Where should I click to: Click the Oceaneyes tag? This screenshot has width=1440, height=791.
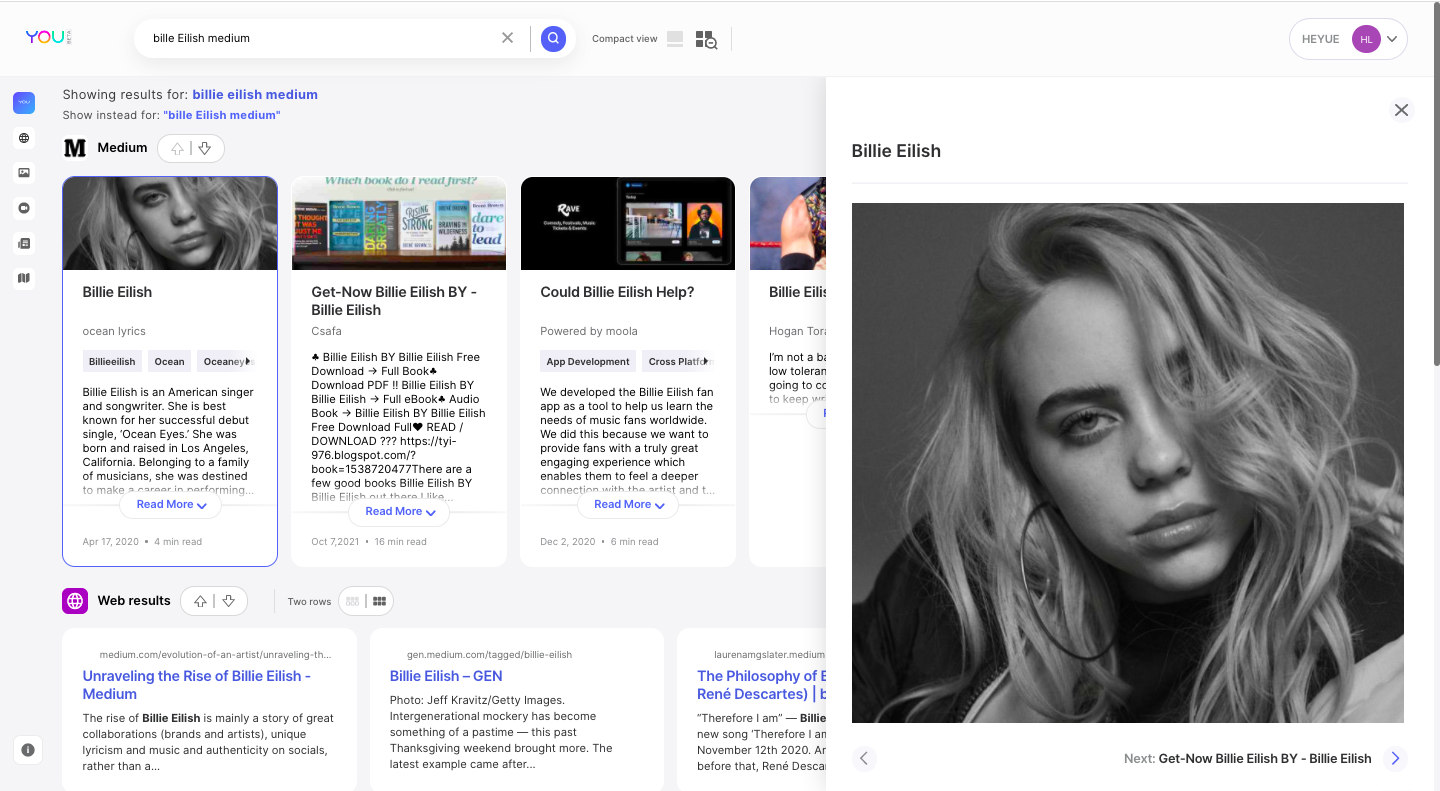(x=225, y=362)
